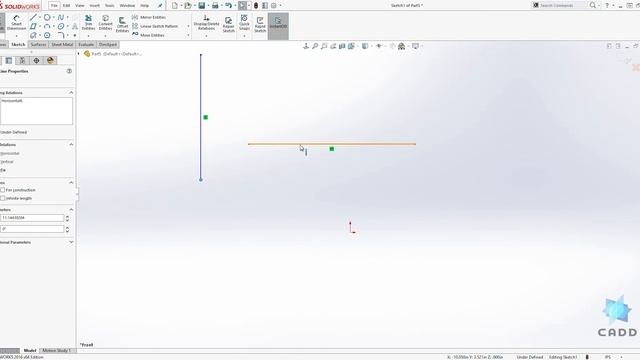Open the DisplayManager panel tab

tap(50, 60)
